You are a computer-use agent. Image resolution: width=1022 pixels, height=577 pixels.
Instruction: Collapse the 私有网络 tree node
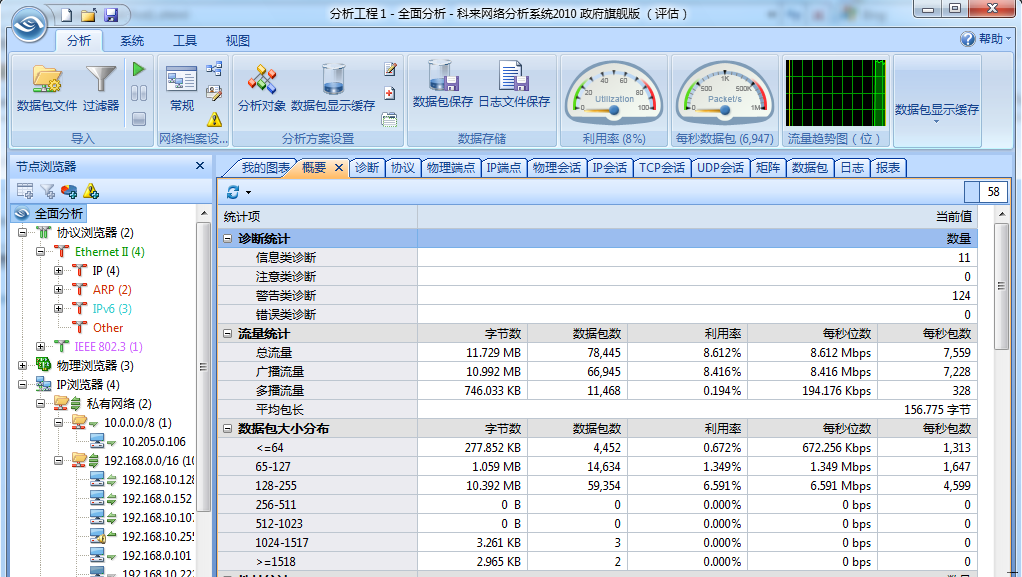click(40, 404)
